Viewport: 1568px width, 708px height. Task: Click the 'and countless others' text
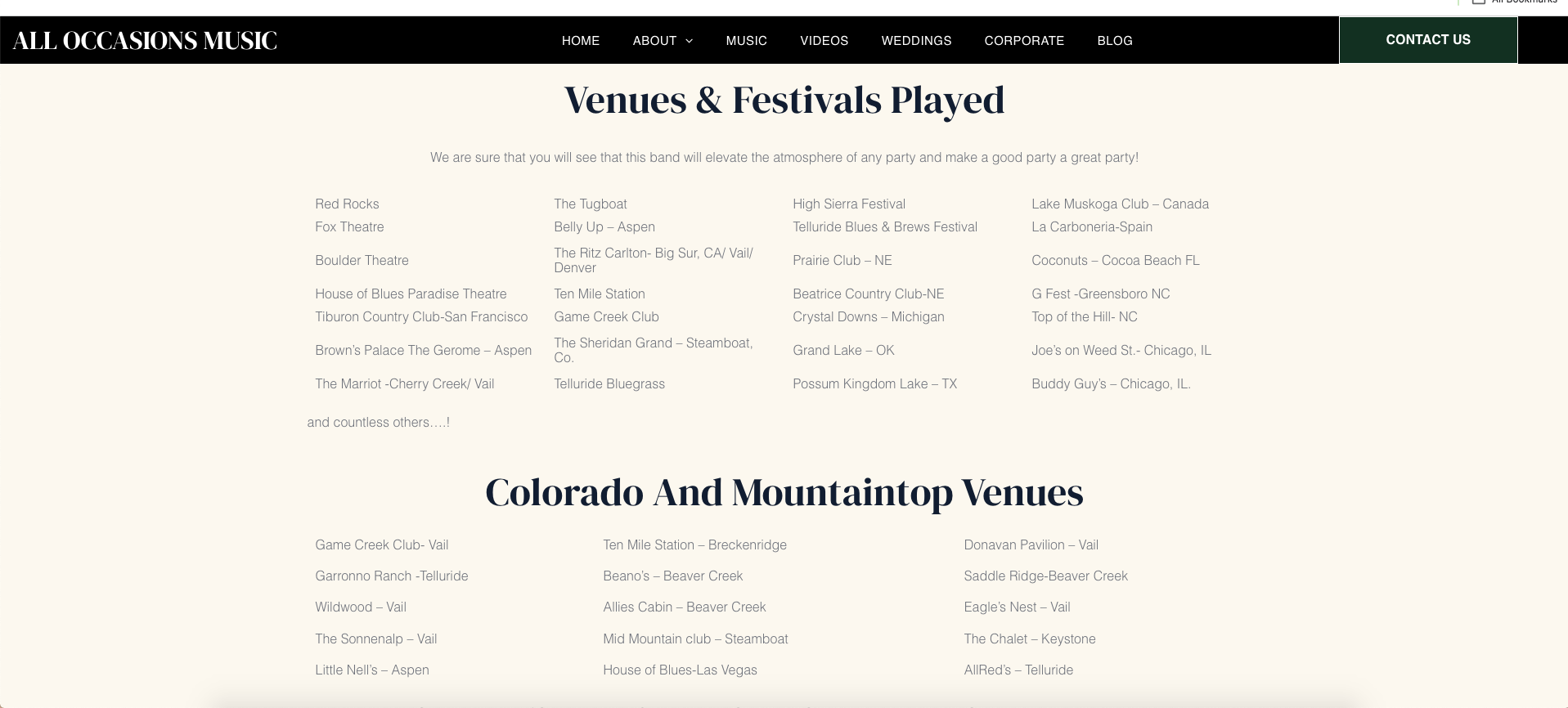(379, 422)
